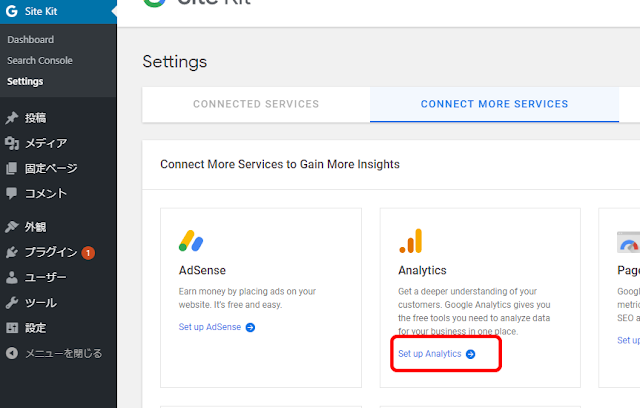The width and height of the screenshot is (640, 408).
Task: Click the speech bubble icon for コメント
Action: click(x=12, y=193)
